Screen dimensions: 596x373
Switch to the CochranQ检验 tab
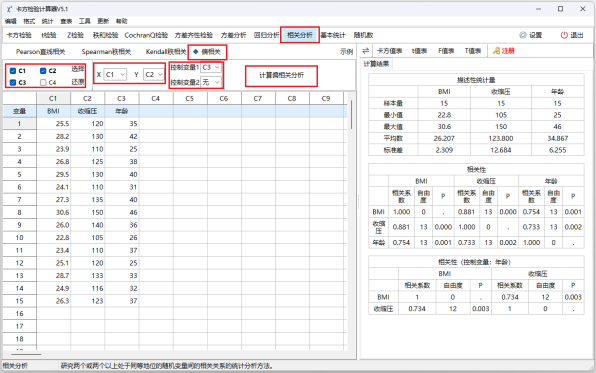pyautogui.click(x=146, y=35)
